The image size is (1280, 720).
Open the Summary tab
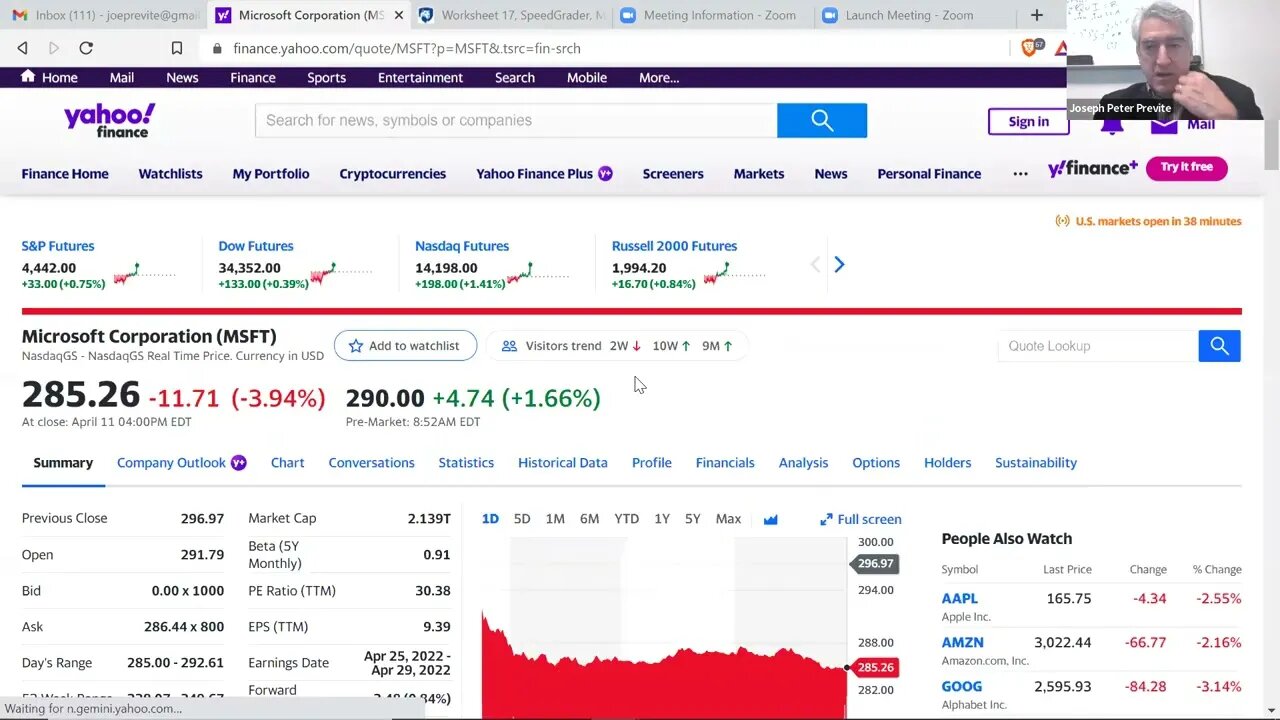tap(63, 463)
